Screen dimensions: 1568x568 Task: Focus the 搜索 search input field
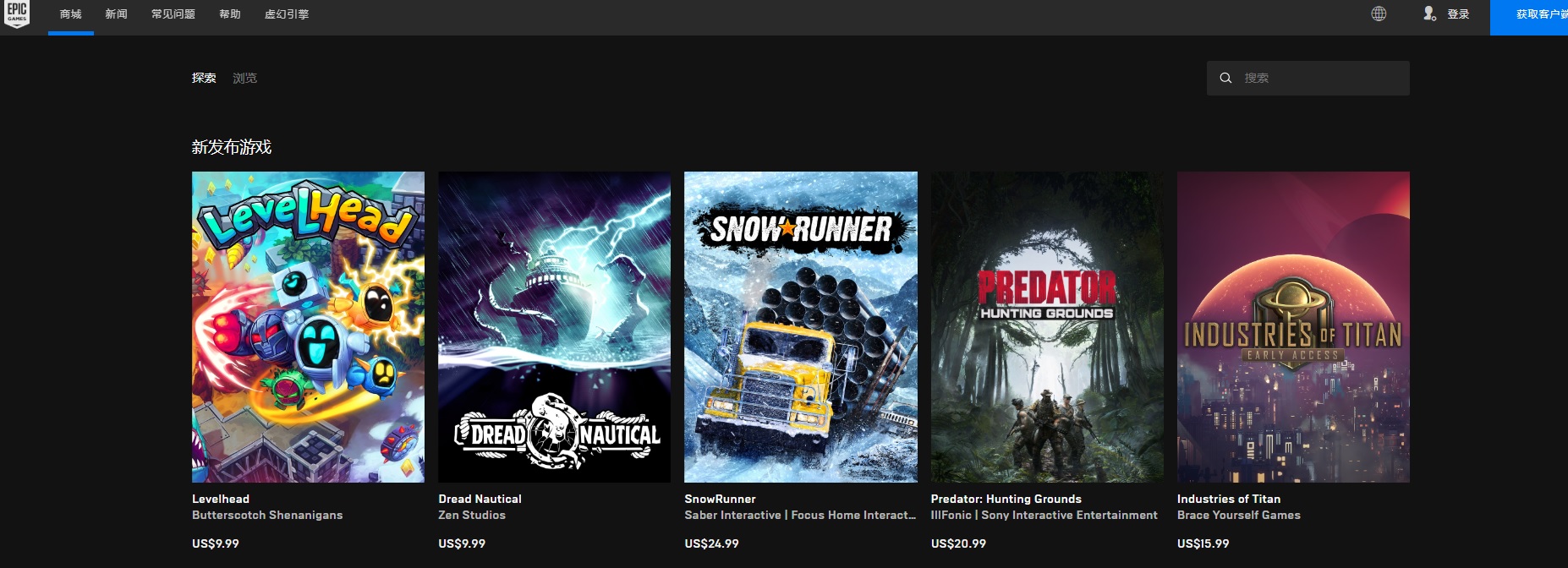(x=1308, y=78)
